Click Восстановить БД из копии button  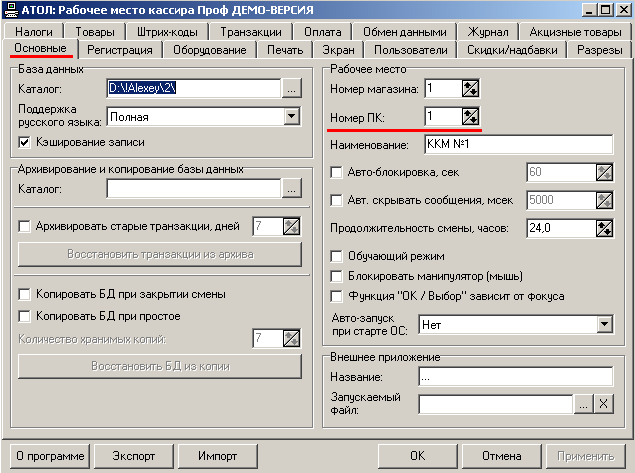160,366
